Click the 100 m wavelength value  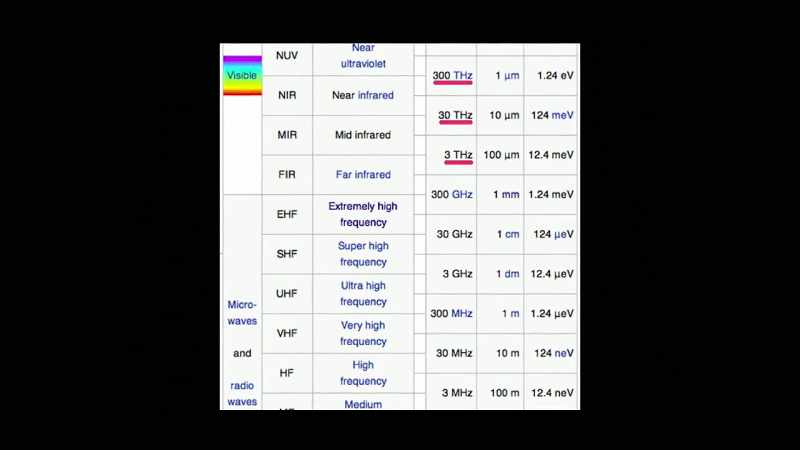[505, 393]
